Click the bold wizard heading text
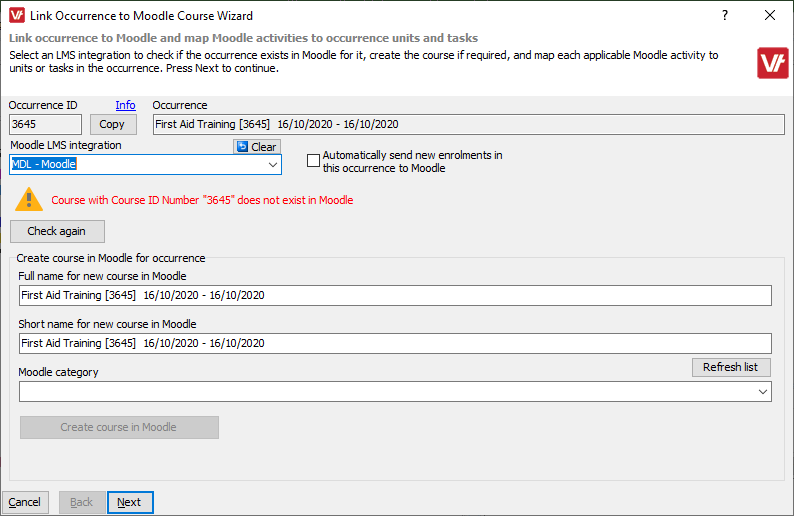 (x=244, y=38)
